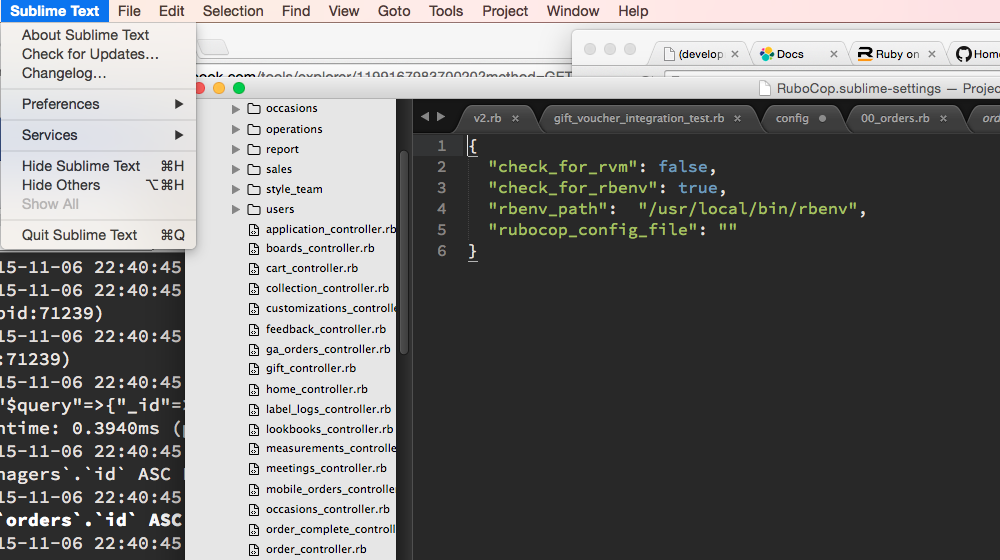
Task: Open order_controller.rb from the sidebar
Action: point(316,549)
